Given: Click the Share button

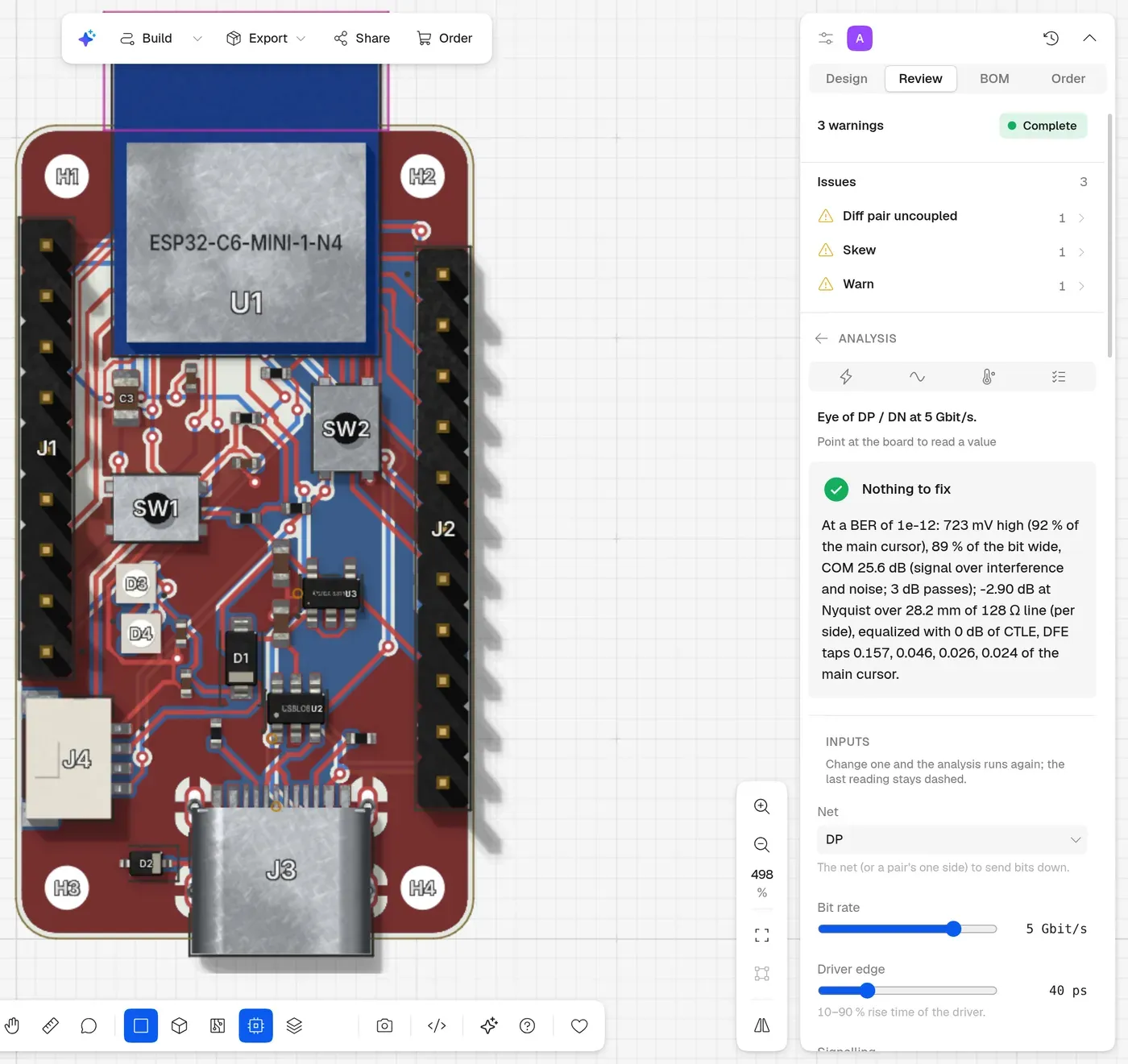Looking at the screenshot, I should pyautogui.click(x=362, y=38).
